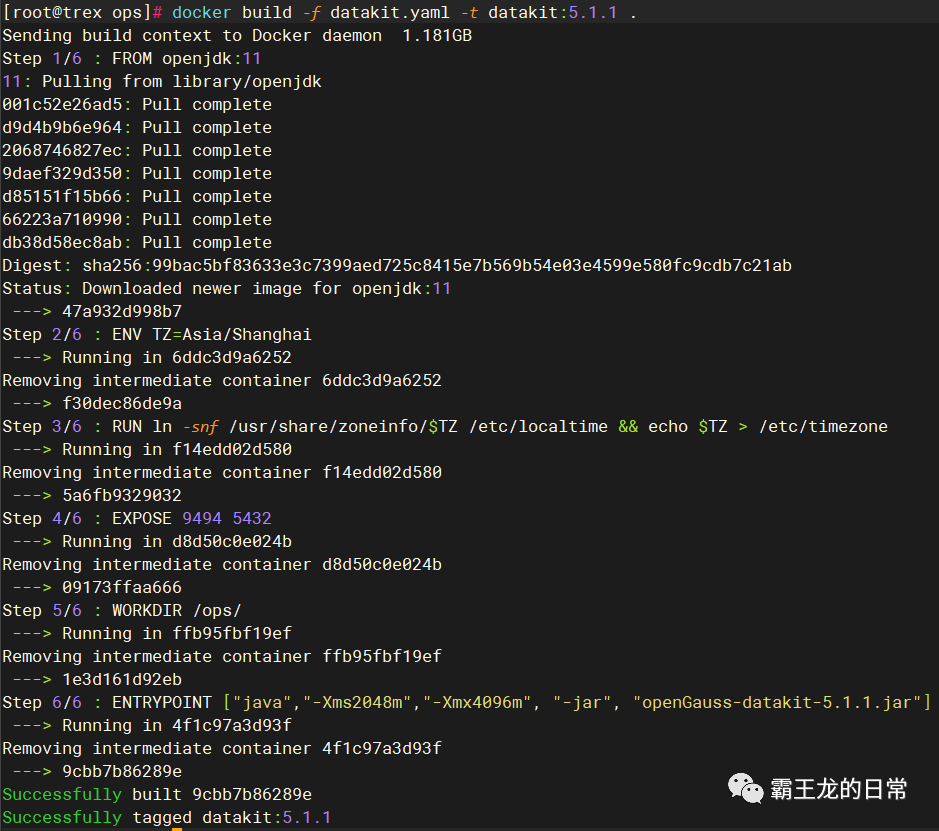The width and height of the screenshot is (939, 831).
Task: Click the docker build command line
Action: point(320,13)
